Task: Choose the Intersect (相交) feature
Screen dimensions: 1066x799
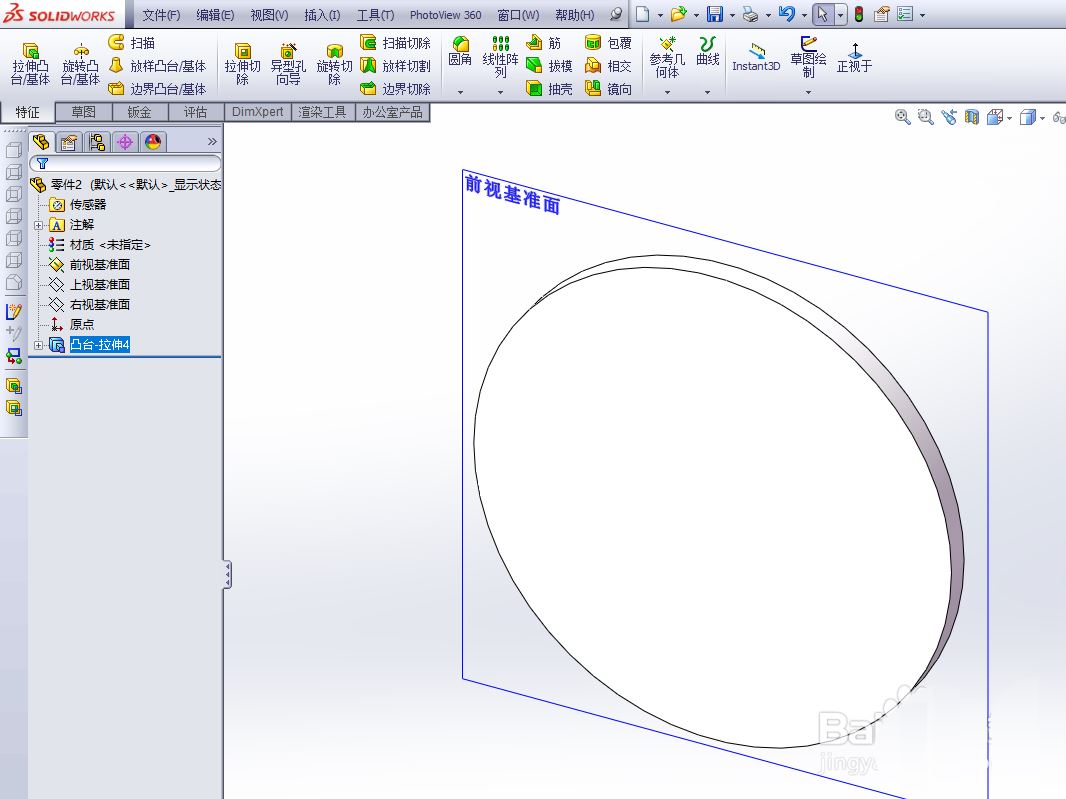Action: pyautogui.click(x=608, y=66)
